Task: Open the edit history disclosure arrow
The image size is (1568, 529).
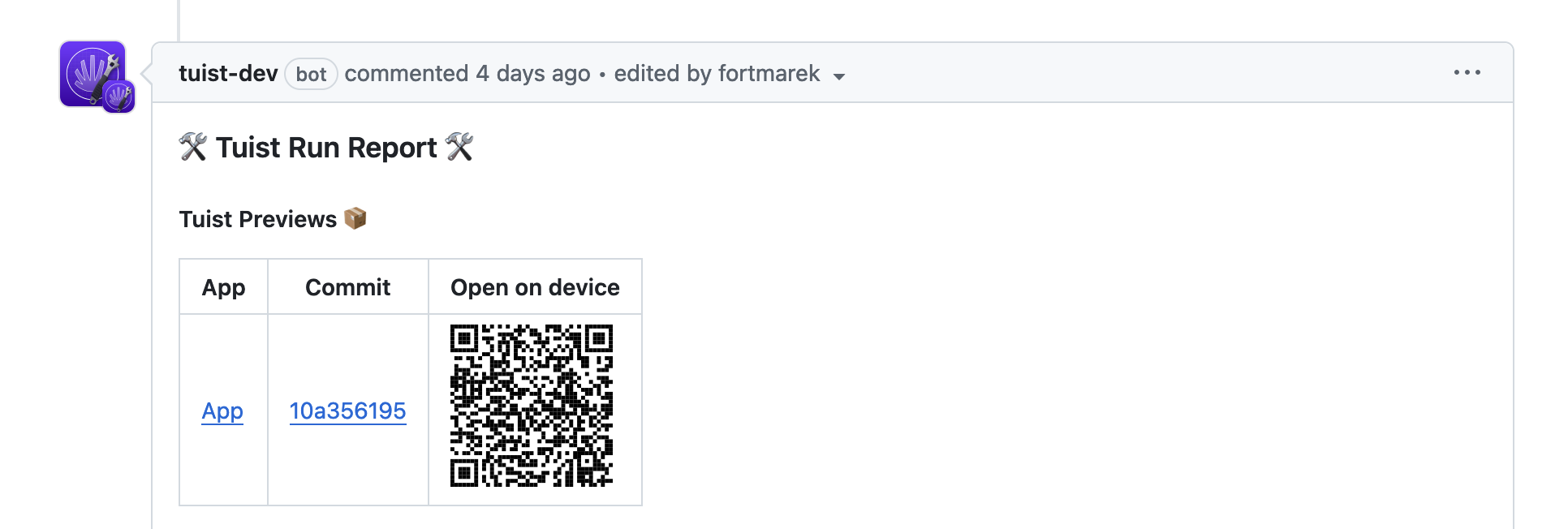Action: coord(841,77)
